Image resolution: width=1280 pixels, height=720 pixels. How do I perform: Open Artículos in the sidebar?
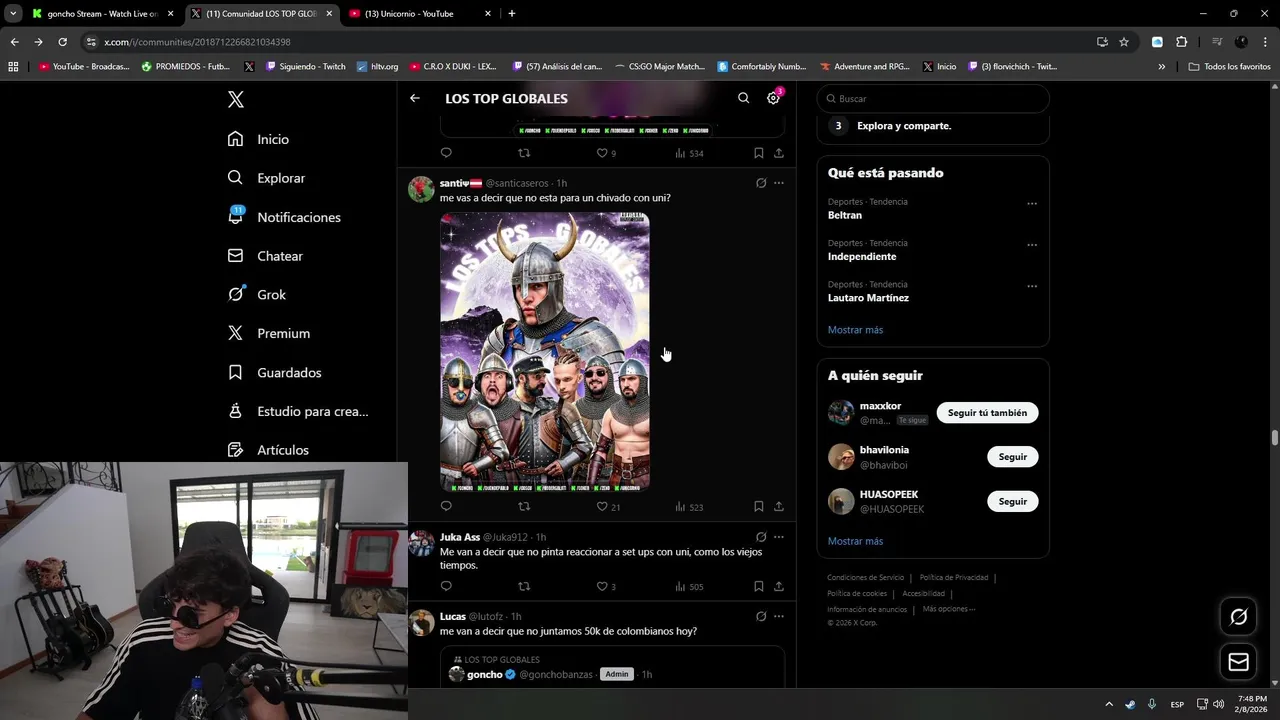click(268, 450)
